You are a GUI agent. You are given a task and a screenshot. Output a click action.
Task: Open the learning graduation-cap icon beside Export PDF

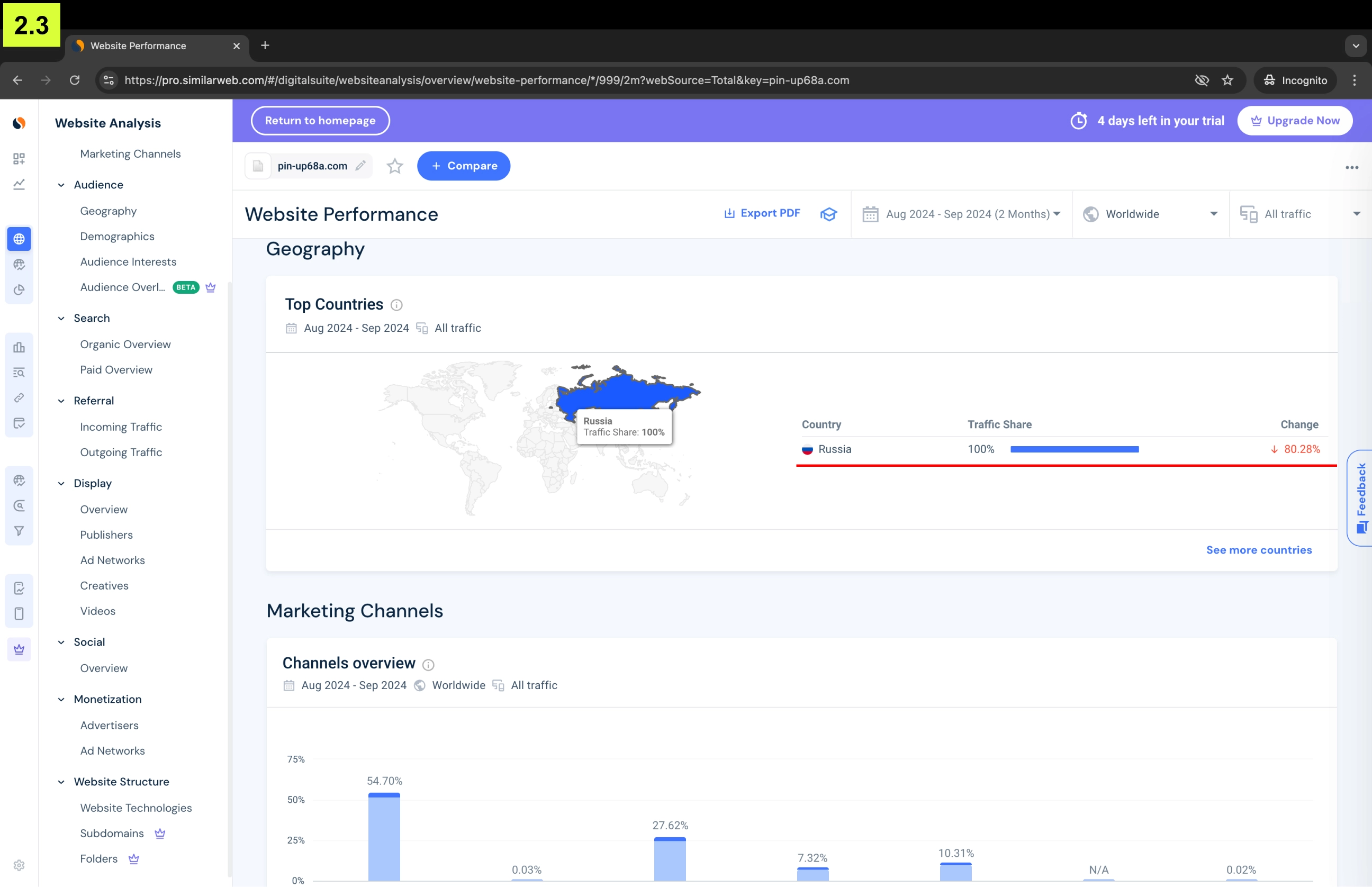pyautogui.click(x=828, y=214)
